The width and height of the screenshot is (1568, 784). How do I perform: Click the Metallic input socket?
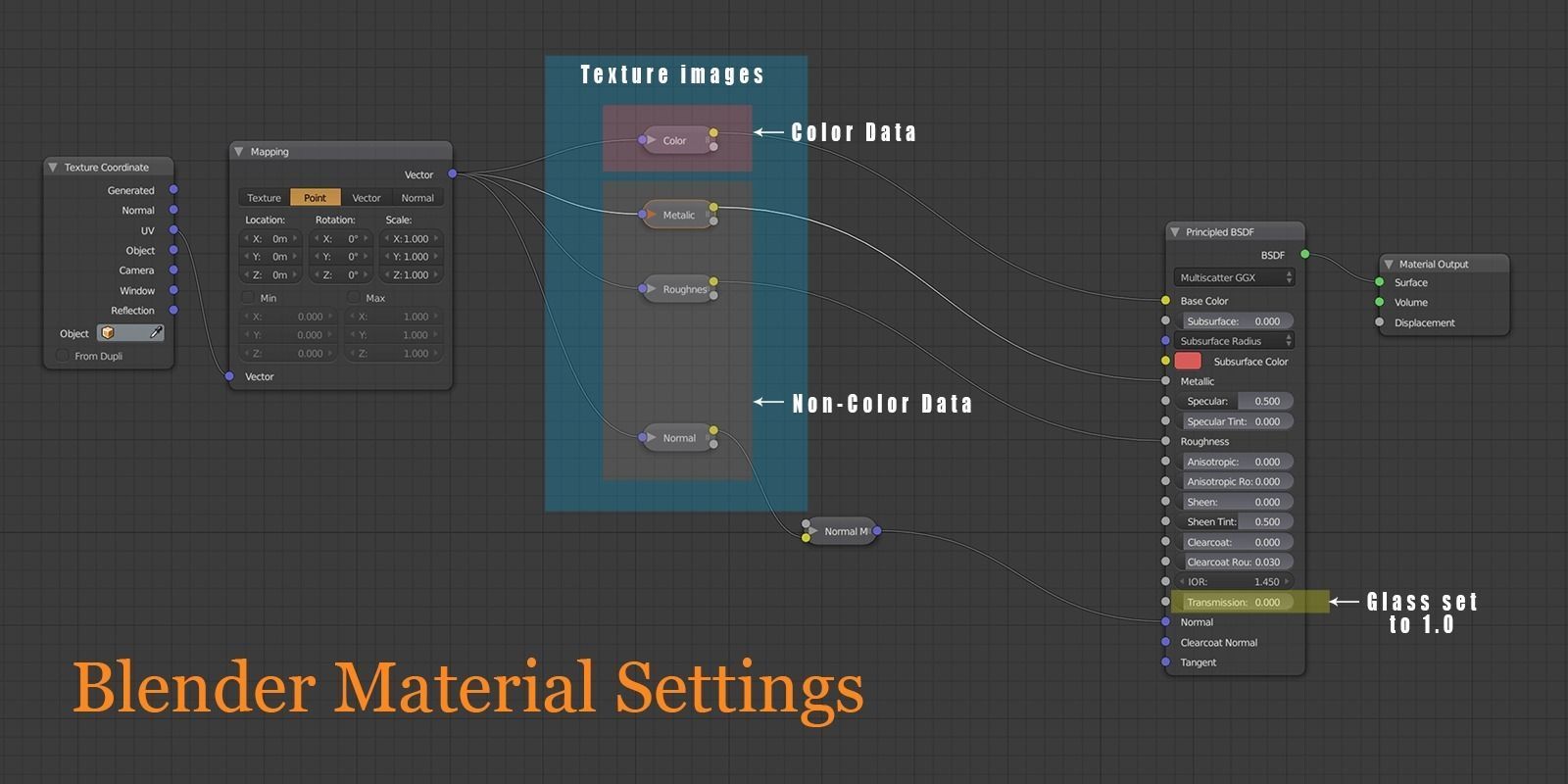pyautogui.click(x=1165, y=381)
